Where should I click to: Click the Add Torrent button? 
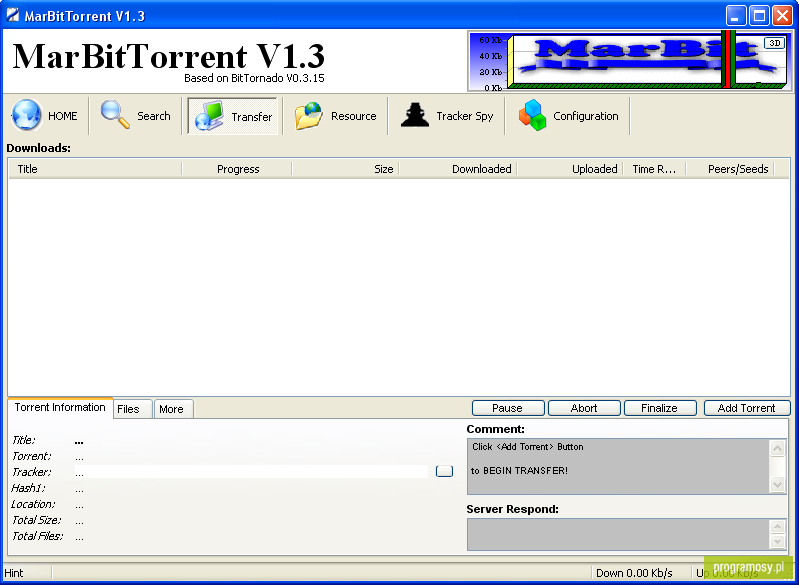point(747,408)
